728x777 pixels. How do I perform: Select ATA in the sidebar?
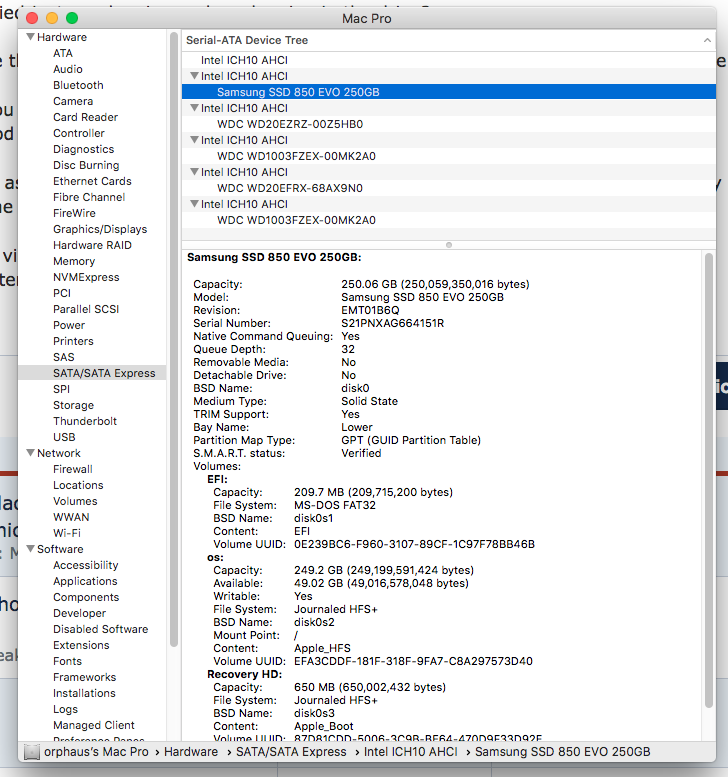(x=63, y=53)
